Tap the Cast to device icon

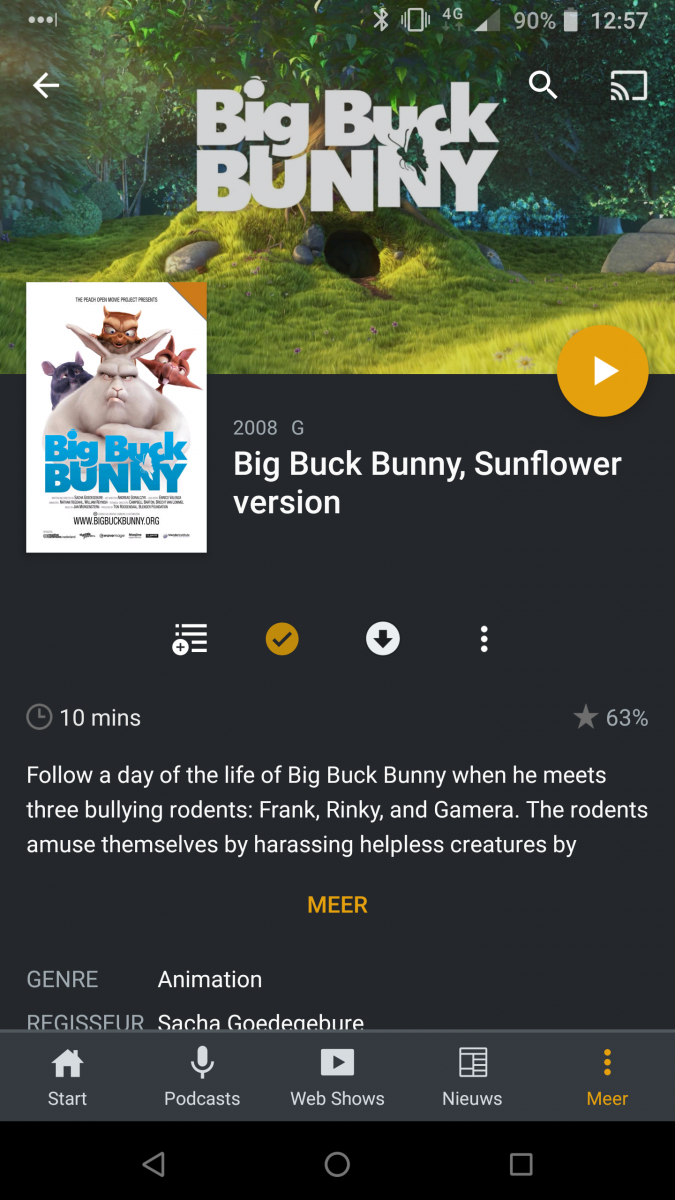[x=629, y=86]
